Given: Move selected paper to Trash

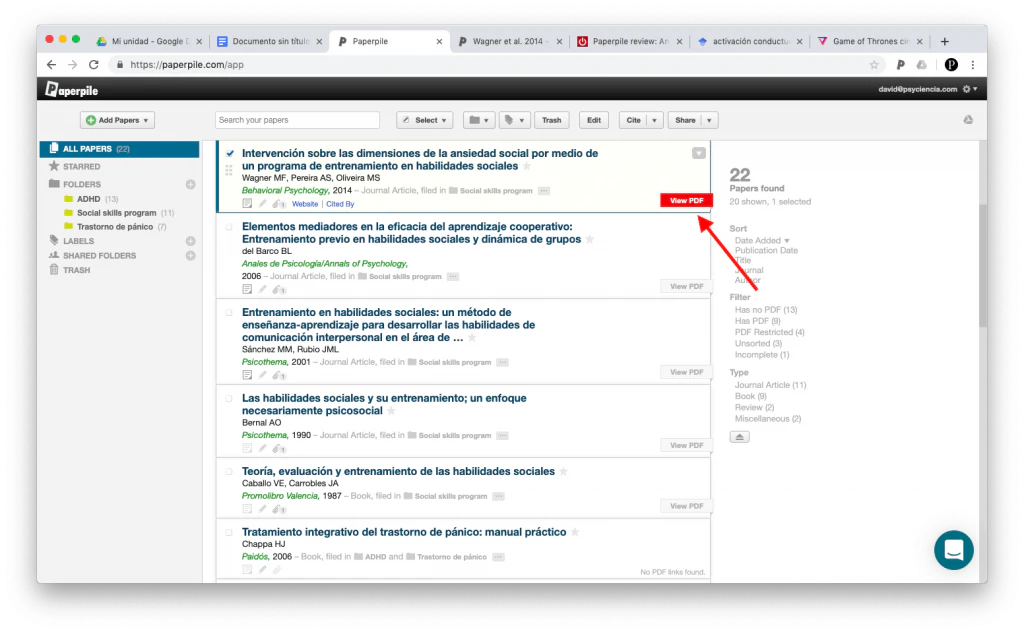Looking at the screenshot, I should pyautogui.click(x=551, y=120).
